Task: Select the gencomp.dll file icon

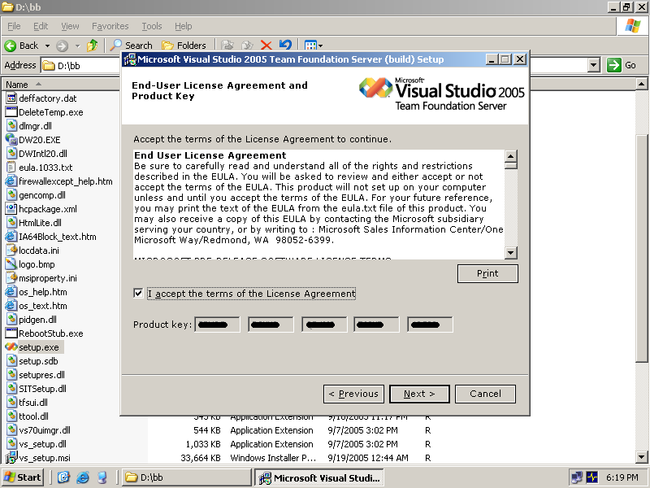Action: (11, 195)
